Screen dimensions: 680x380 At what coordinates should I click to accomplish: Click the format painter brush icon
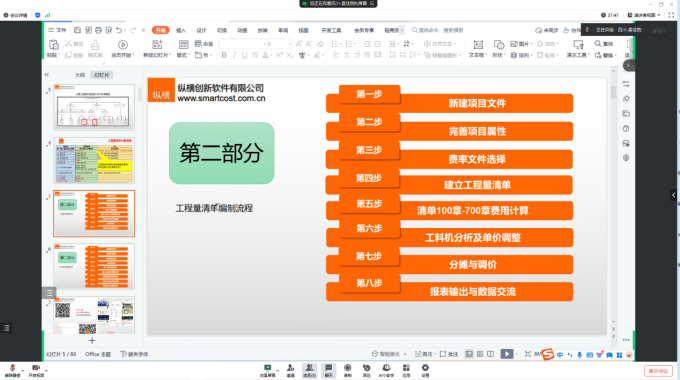point(95,45)
